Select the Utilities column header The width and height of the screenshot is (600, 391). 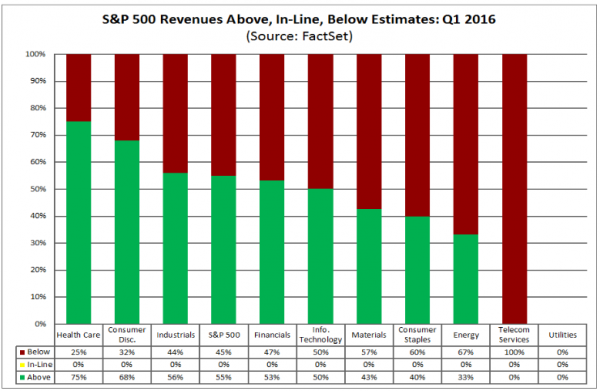(562, 335)
